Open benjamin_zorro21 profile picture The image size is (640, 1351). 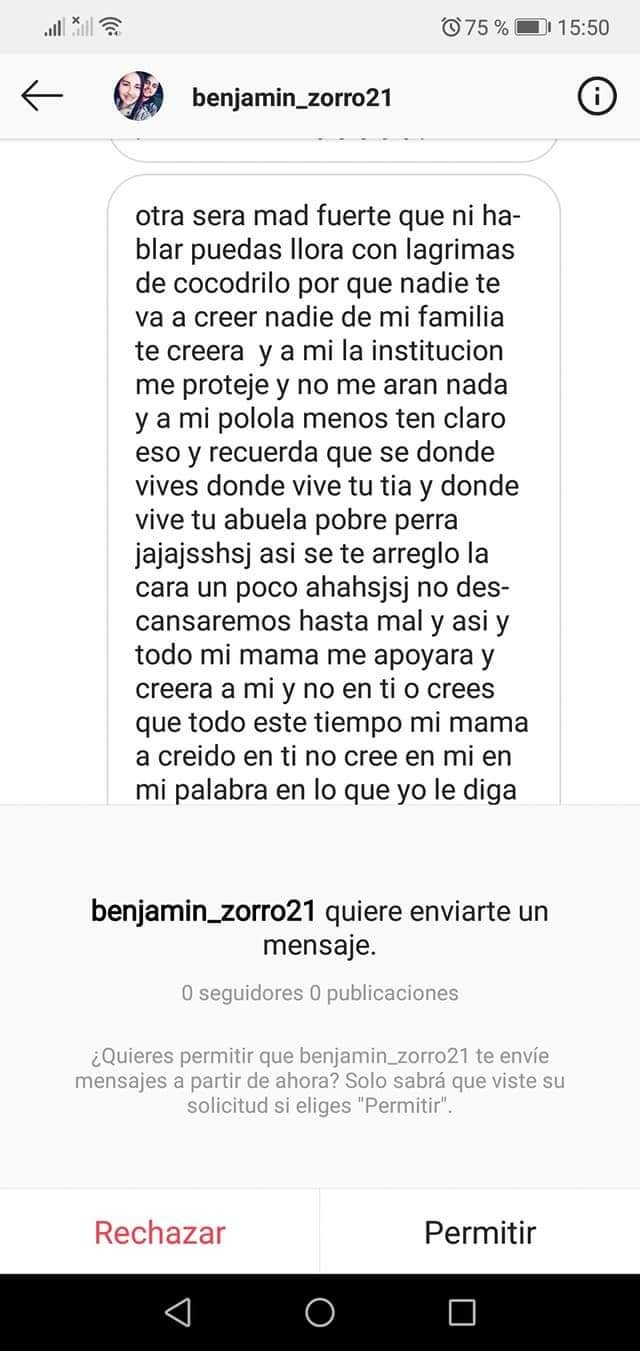pyautogui.click(x=139, y=96)
